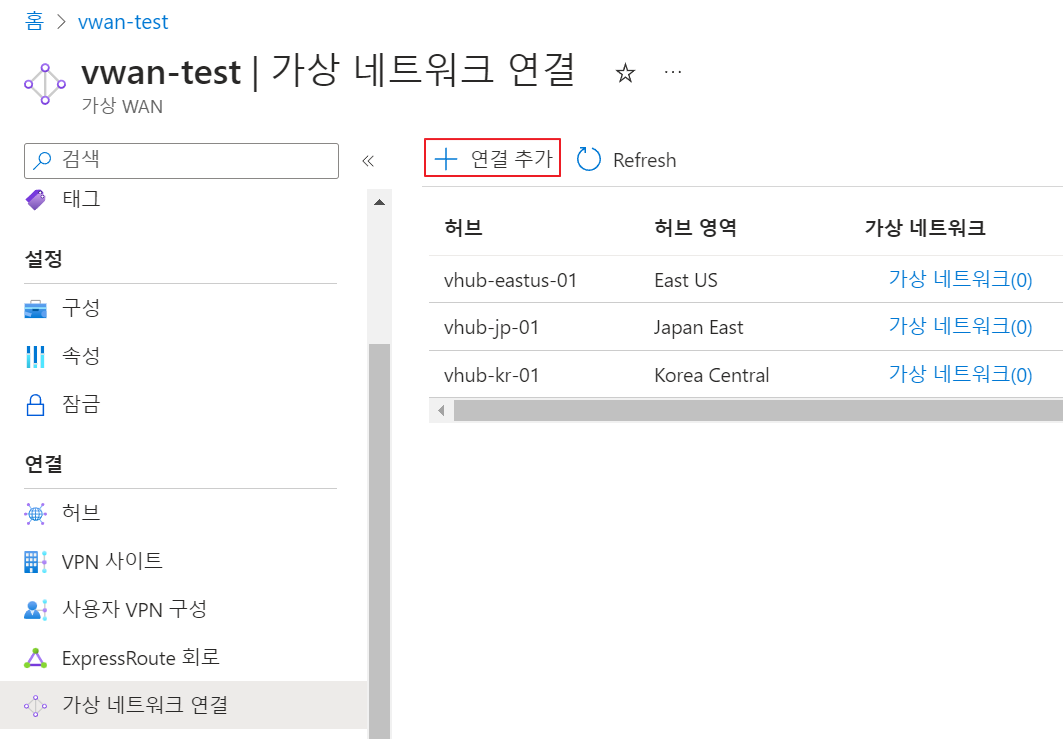Click the plus icon for 연결 추가
Screen dimensions: 1063x739
(445, 159)
